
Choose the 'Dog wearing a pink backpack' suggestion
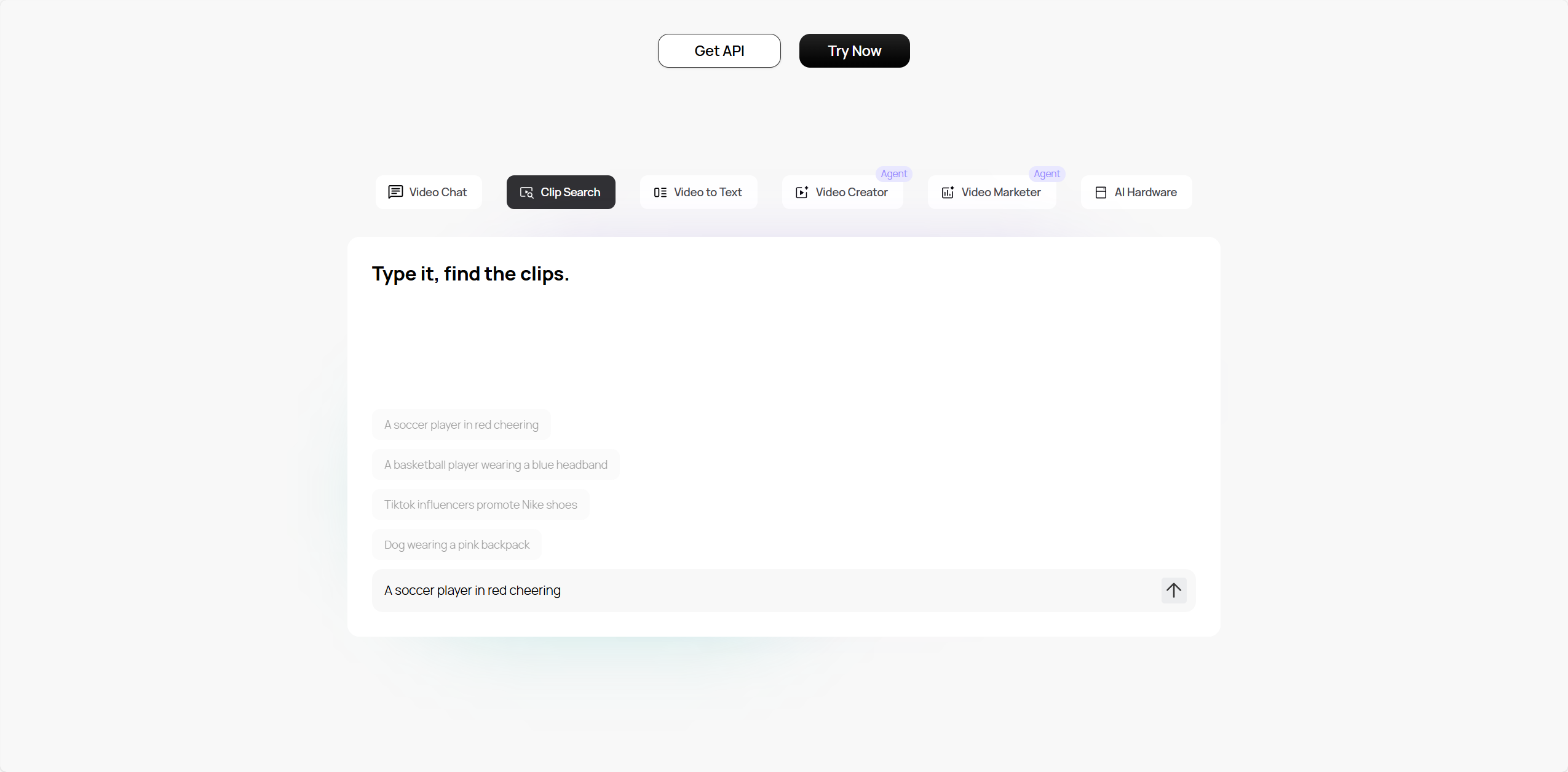click(457, 544)
